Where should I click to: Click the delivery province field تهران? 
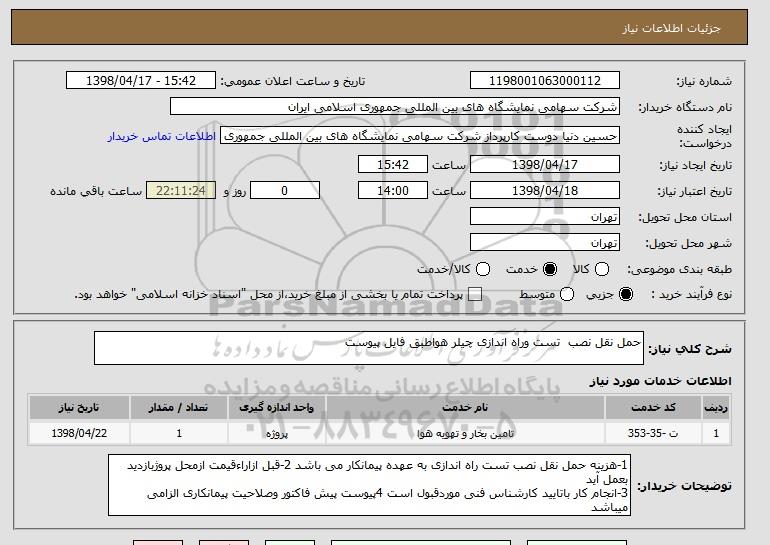click(545, 217)
